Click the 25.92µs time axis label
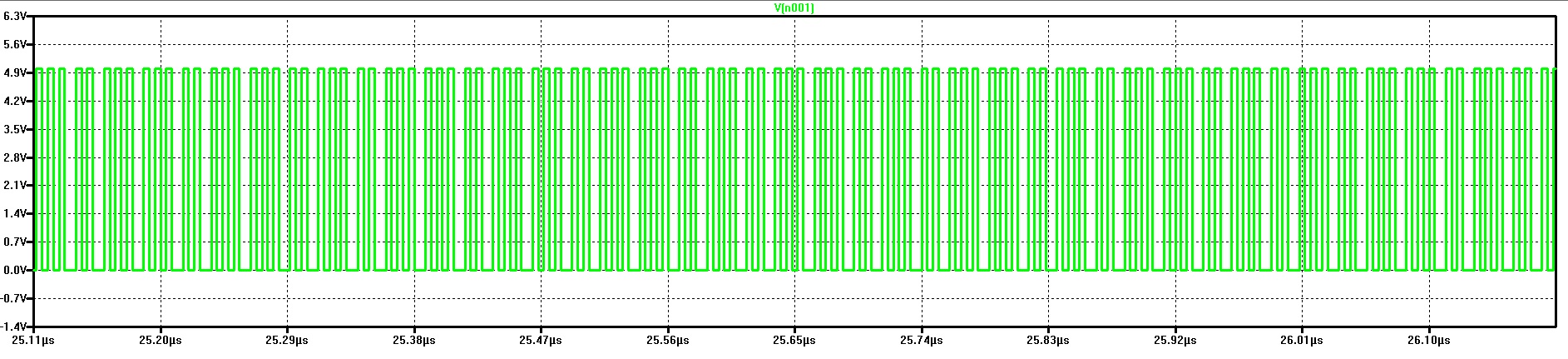Screen dimensions: 1568x359 1175,340
